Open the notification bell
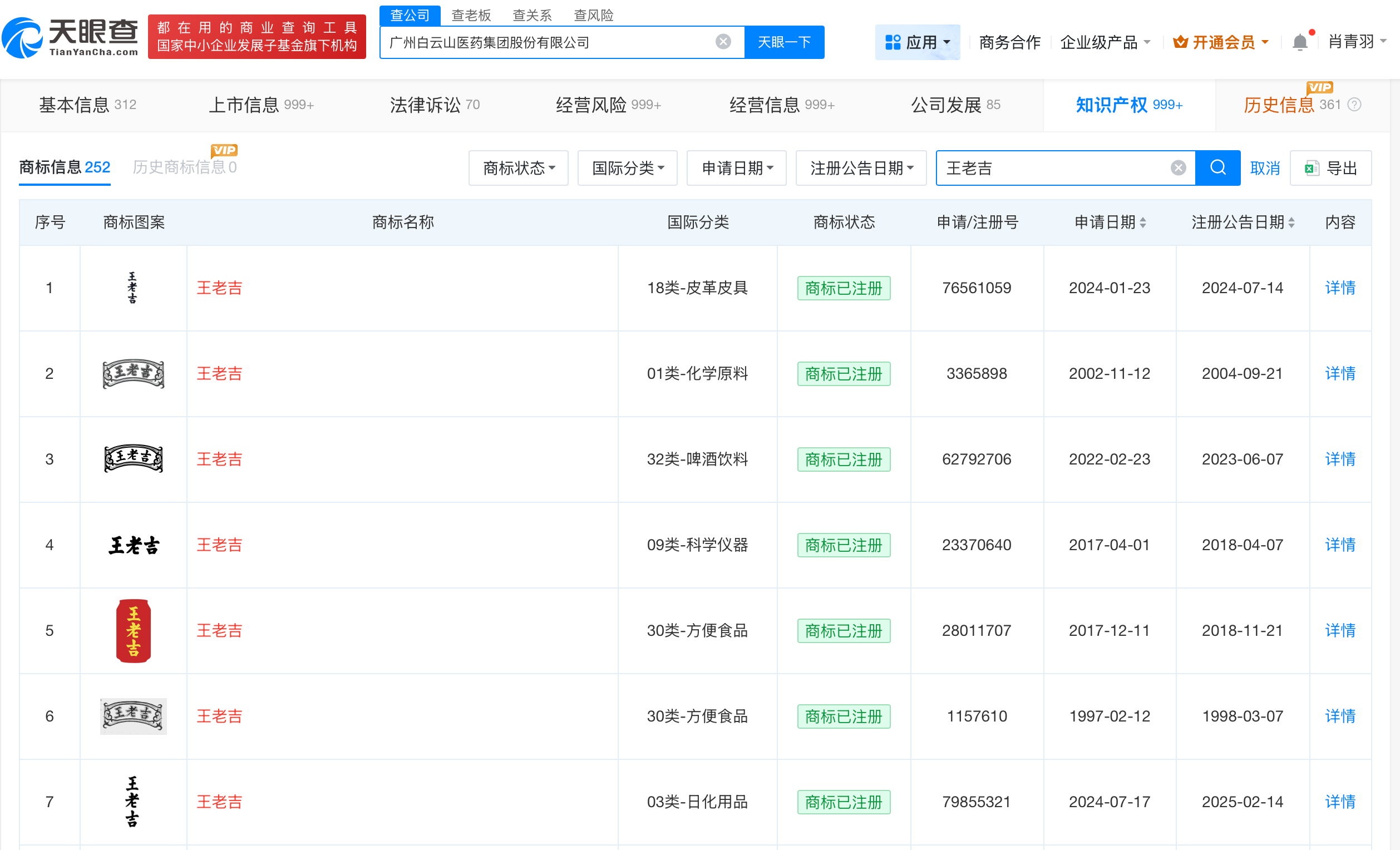 pos(1300,41)
